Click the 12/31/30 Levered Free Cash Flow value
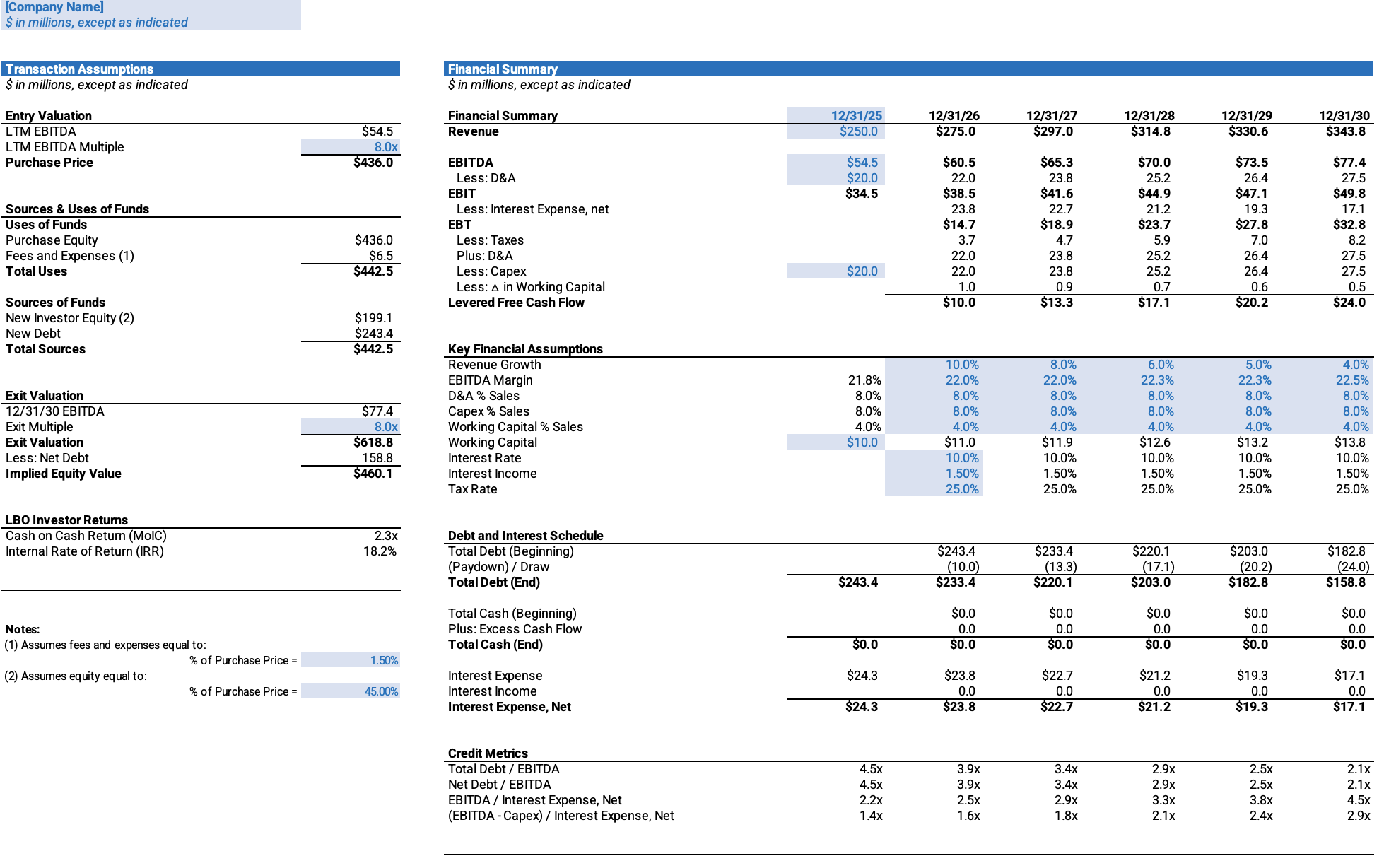Viewport: 1384px width, 868px height. point(1349,303)
